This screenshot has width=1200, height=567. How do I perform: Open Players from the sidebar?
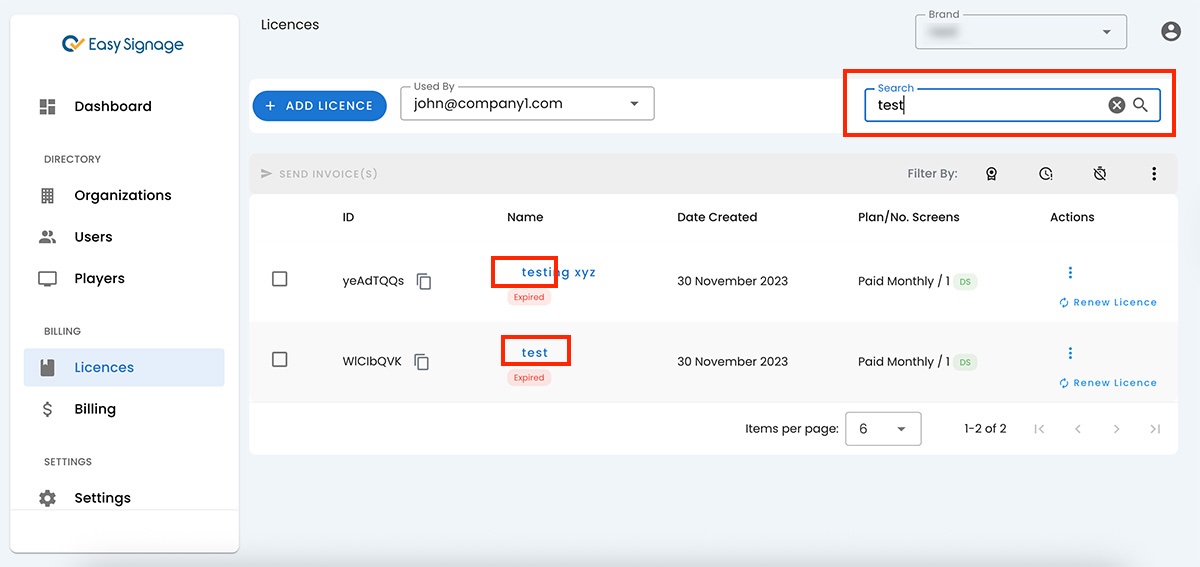point(99,278)
